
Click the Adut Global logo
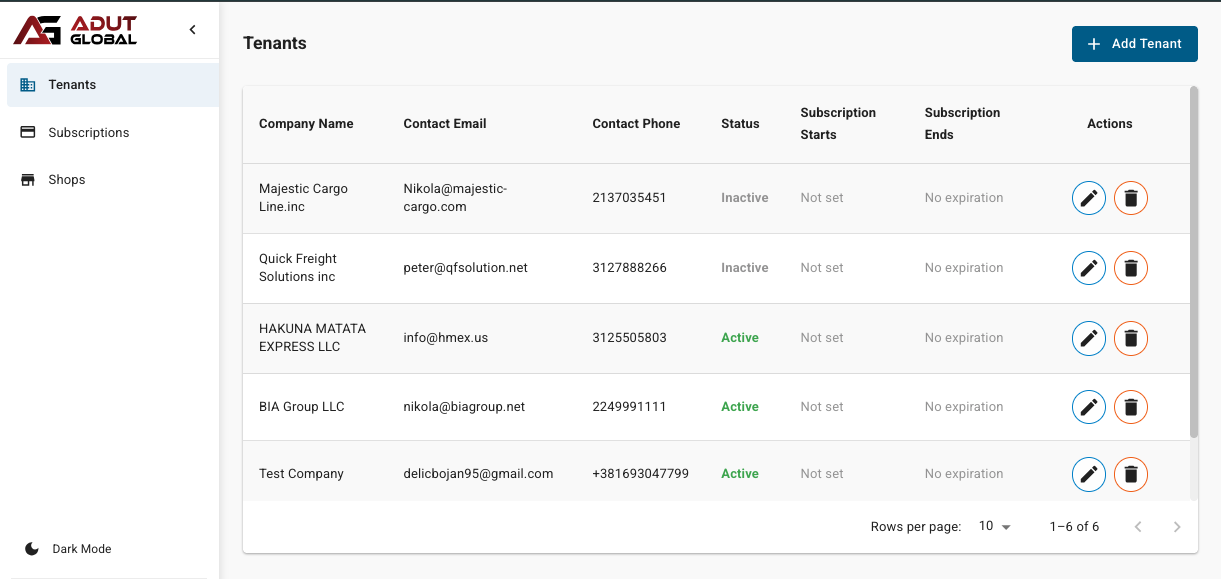(76, 30)
